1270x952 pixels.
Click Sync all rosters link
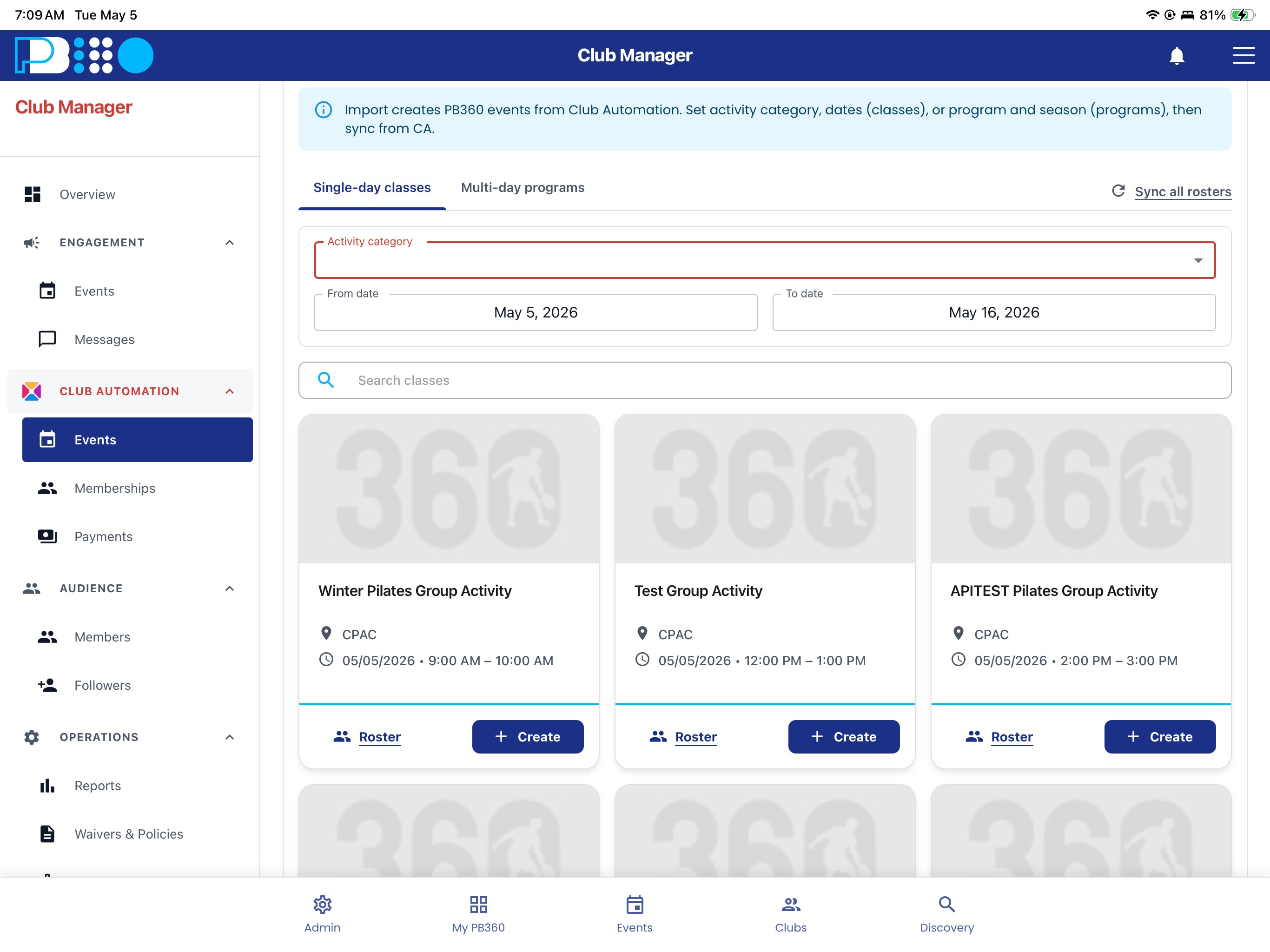1183,191
